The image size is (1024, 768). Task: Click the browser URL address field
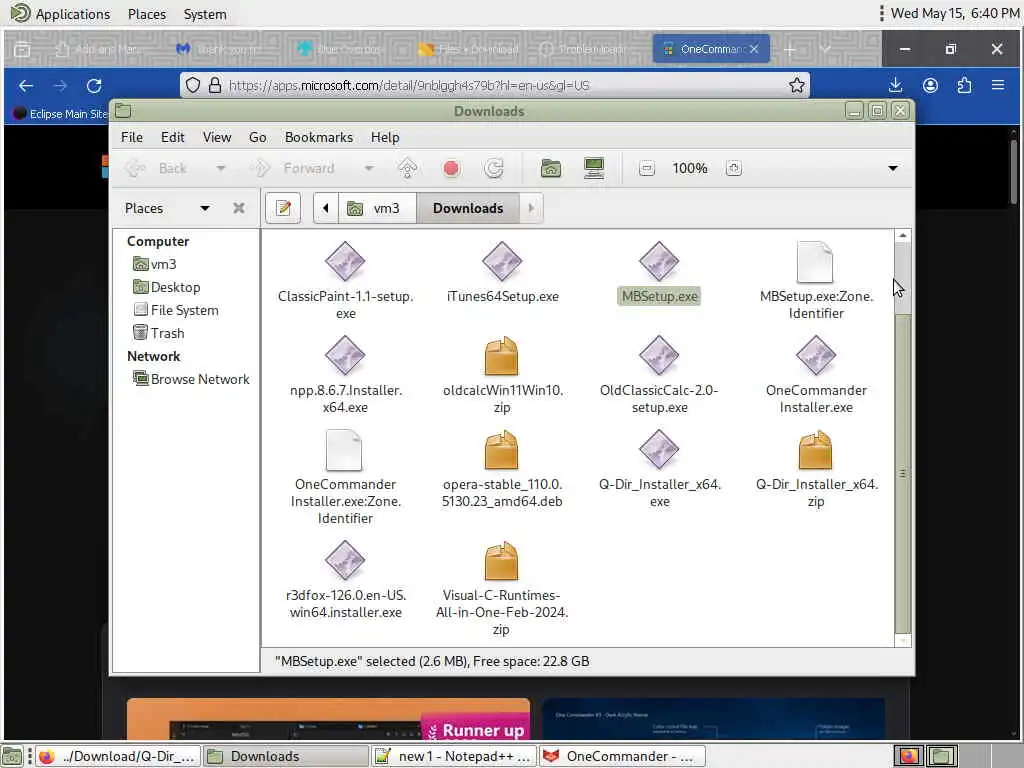[x=496, y=85]
